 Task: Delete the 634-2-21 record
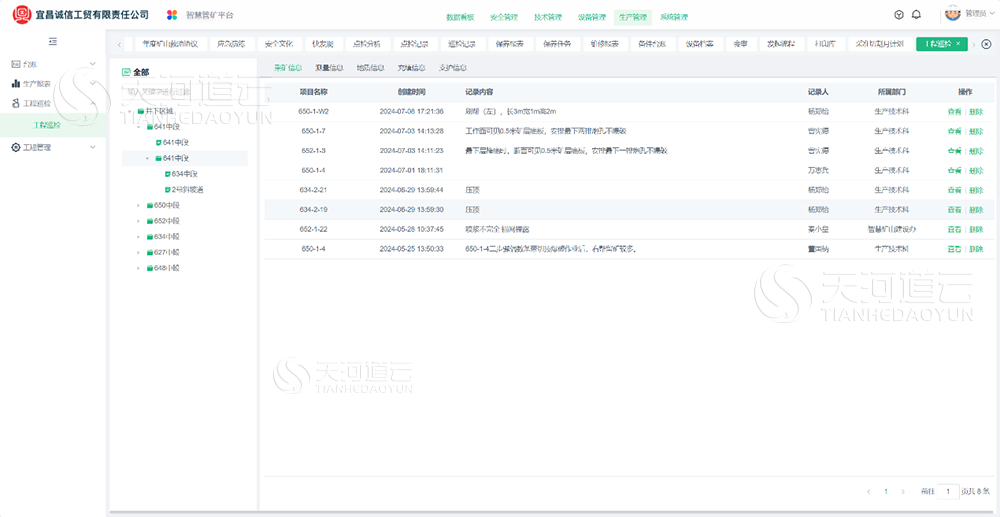(x=976, y=190)
